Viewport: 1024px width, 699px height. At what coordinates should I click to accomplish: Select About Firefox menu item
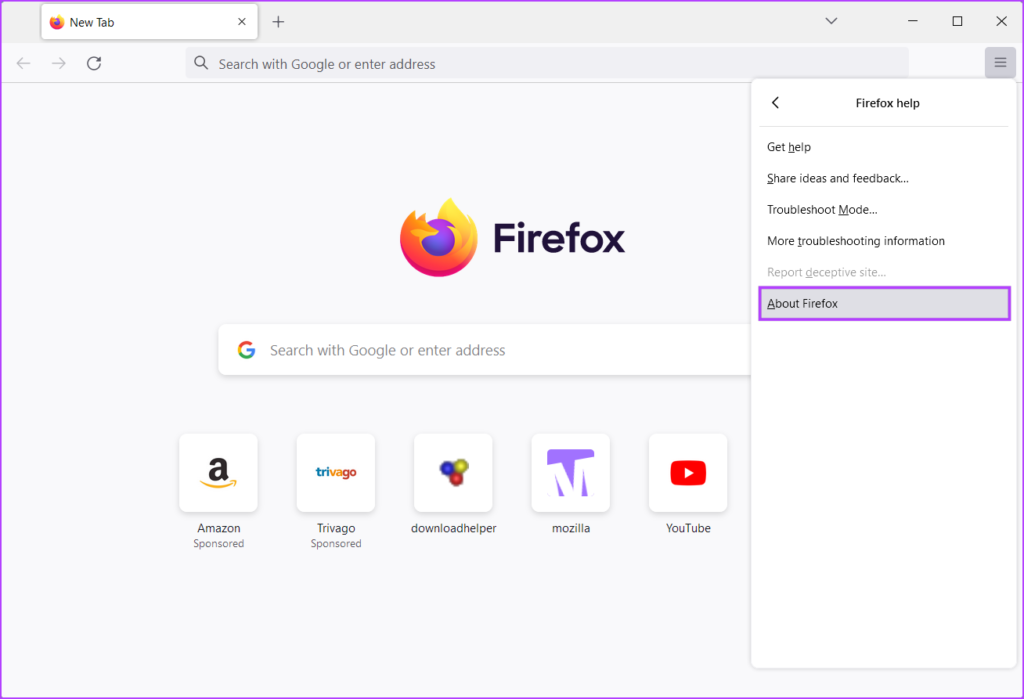[x=884, y=303]
